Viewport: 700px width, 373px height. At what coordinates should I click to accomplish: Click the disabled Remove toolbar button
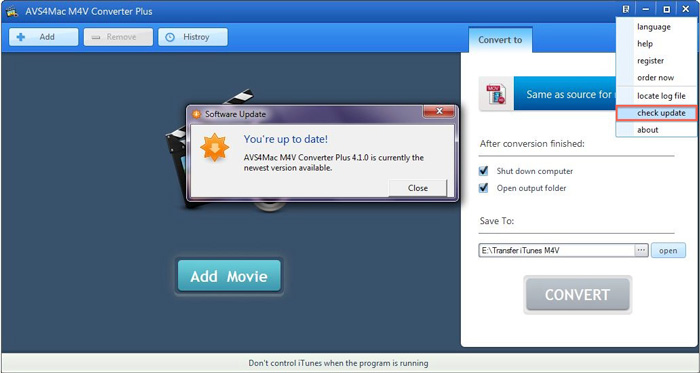tap(118, 37)
